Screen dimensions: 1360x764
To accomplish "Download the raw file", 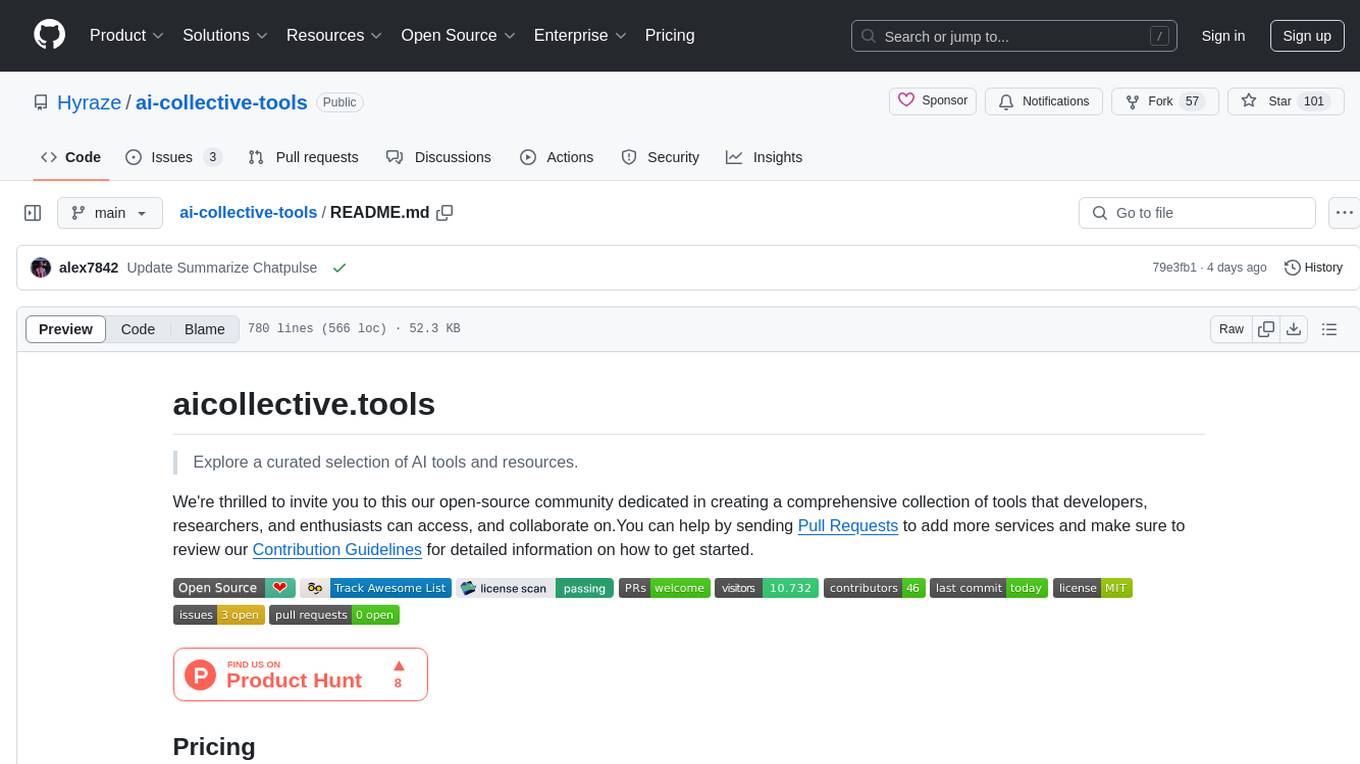I will coord(1294,329).
